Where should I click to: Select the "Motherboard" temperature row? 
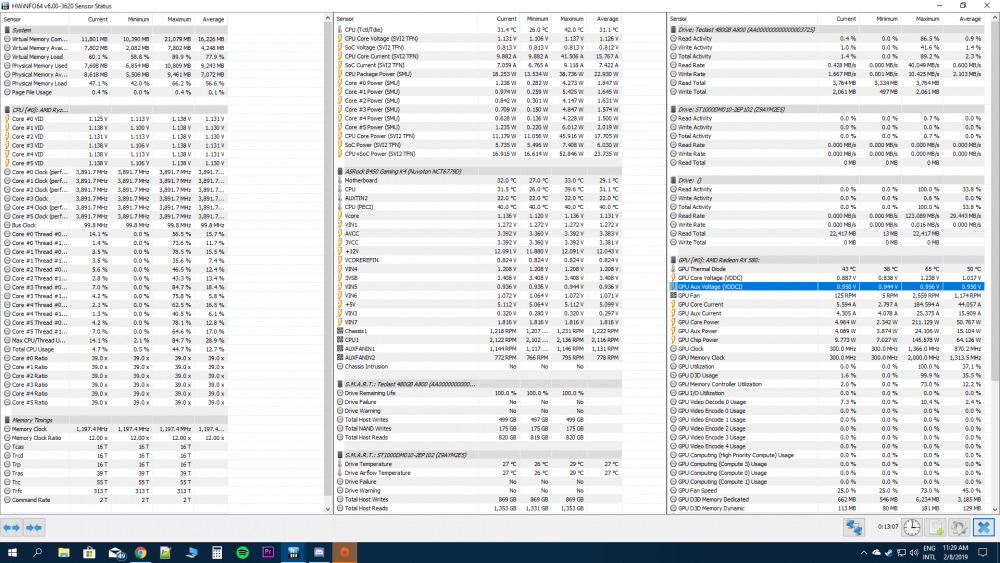pyautogui.click(x=478, y=180)
